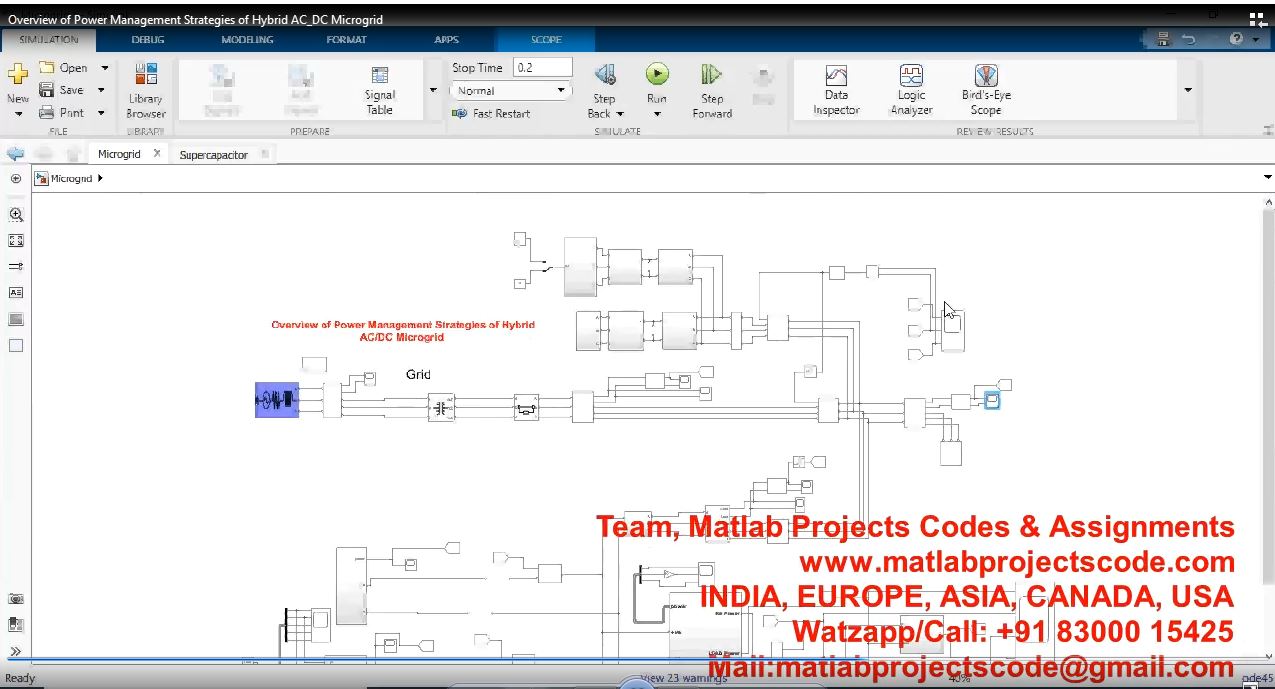This screenshot has width=1275, height=689.
Task: Click the Stop Time input field
Action: [542, 68]
